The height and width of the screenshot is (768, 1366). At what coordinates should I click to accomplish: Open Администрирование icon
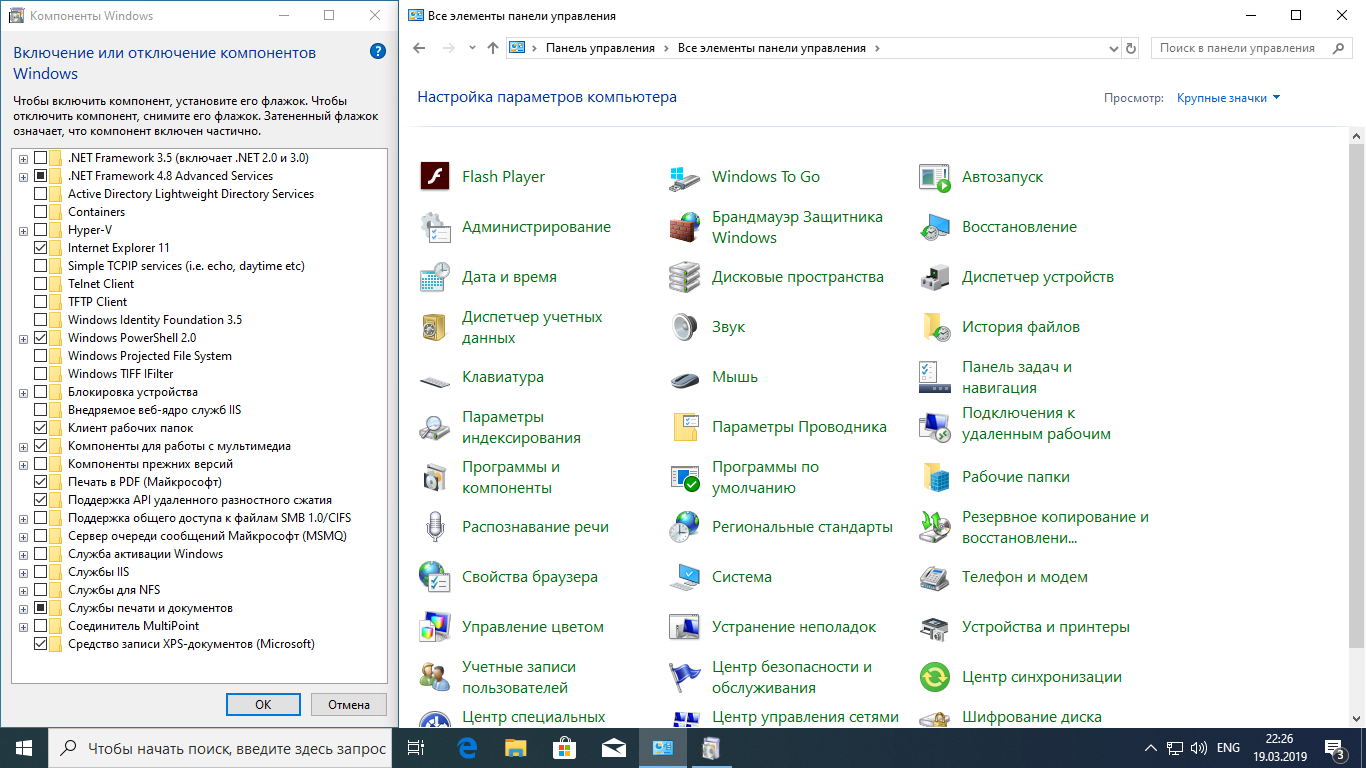tap(435, 227)
